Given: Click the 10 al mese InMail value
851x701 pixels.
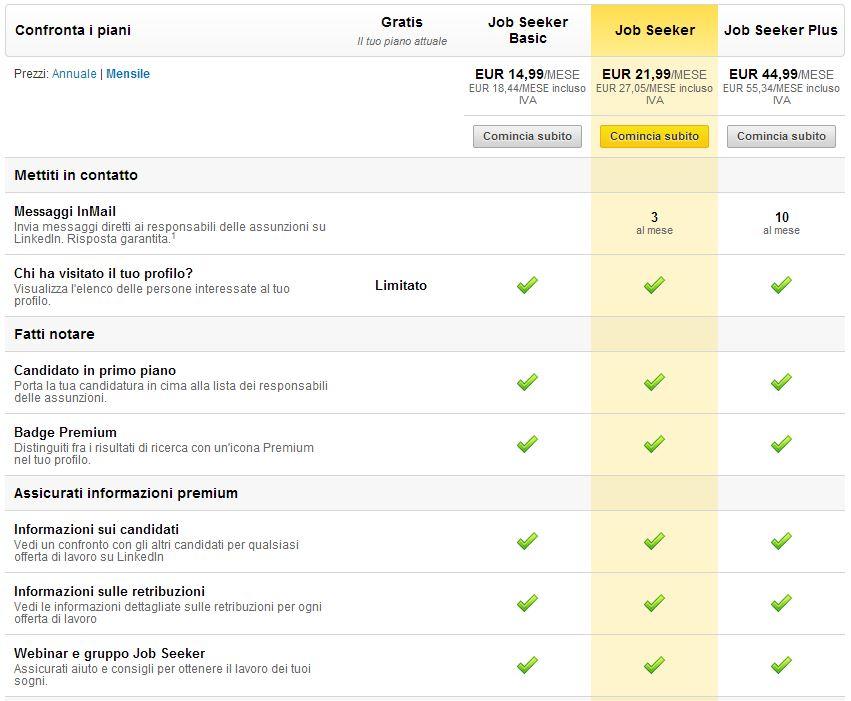Looking at the screenshot, I should 781,223.
